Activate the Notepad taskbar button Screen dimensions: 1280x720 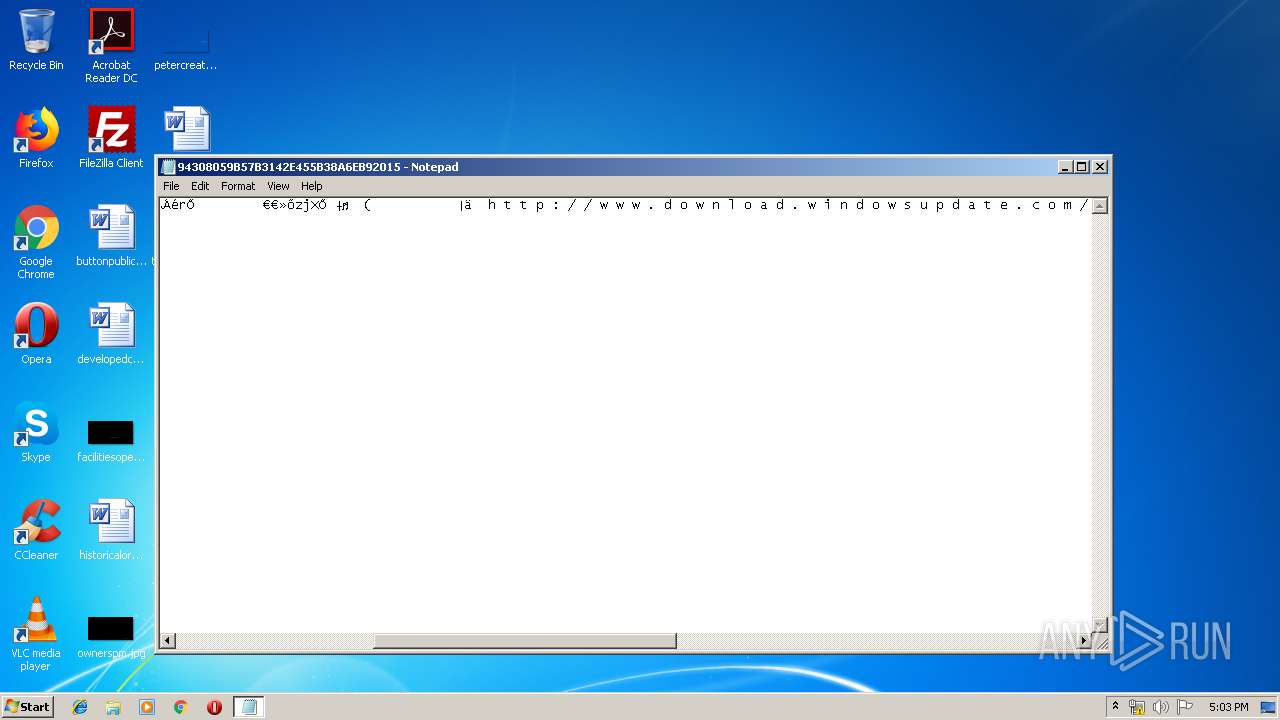[249, 707]
